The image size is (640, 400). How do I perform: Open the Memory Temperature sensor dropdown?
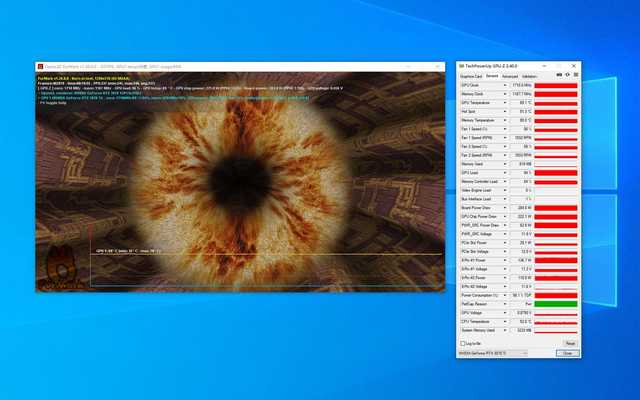[505, 120]
